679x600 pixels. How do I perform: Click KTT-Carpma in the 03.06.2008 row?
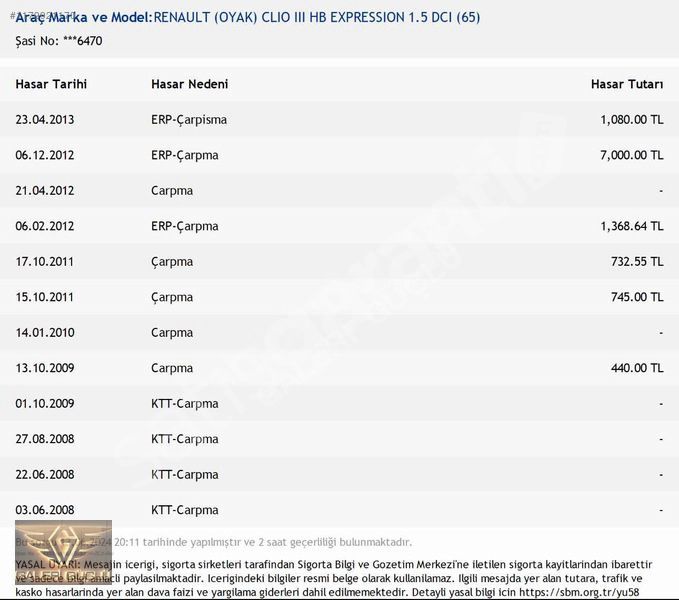184,510
